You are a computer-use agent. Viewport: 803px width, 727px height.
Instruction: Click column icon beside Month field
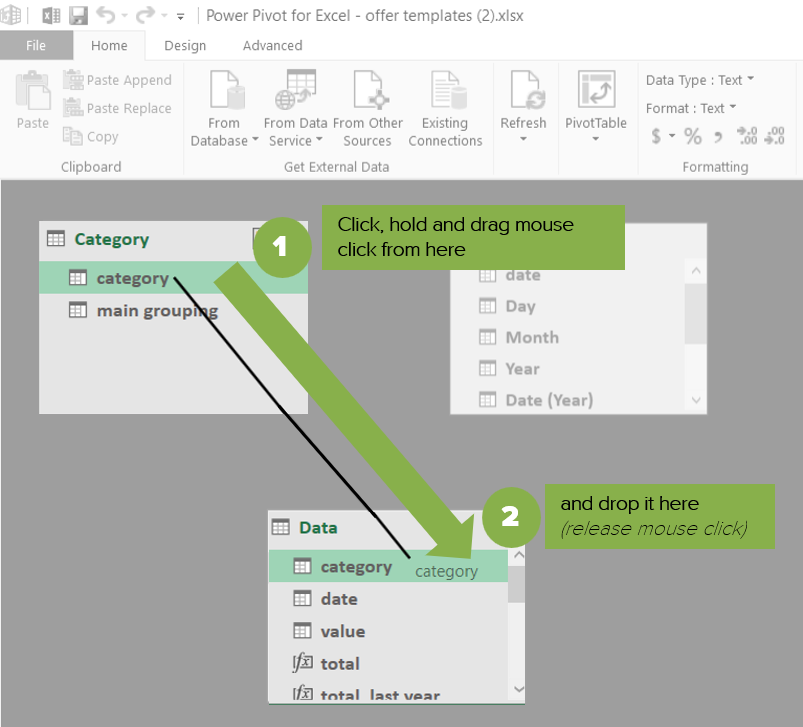pos(487,337)
